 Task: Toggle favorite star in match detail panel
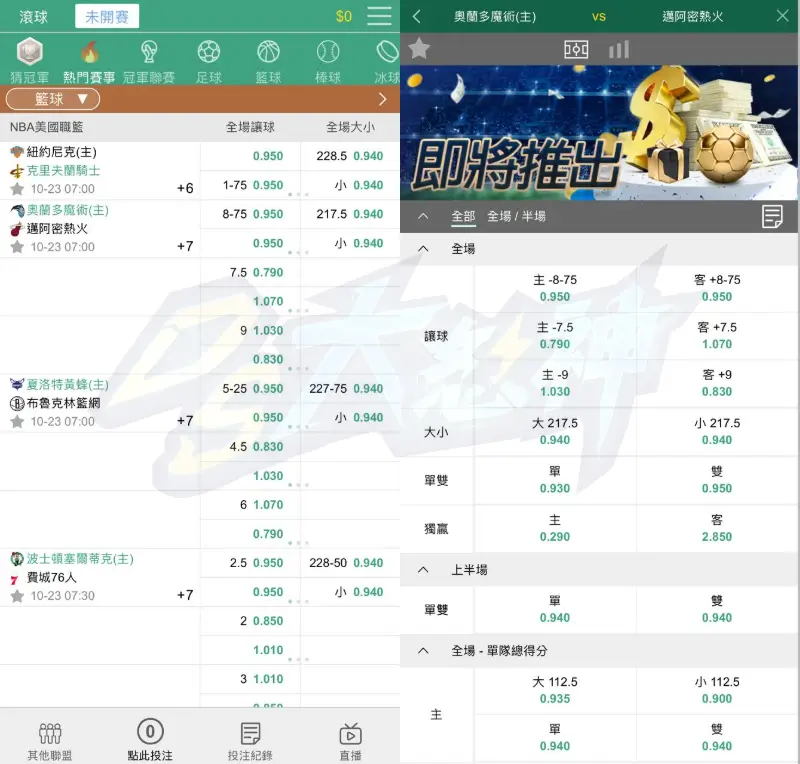pyautogui.click(x=419, y=49)
